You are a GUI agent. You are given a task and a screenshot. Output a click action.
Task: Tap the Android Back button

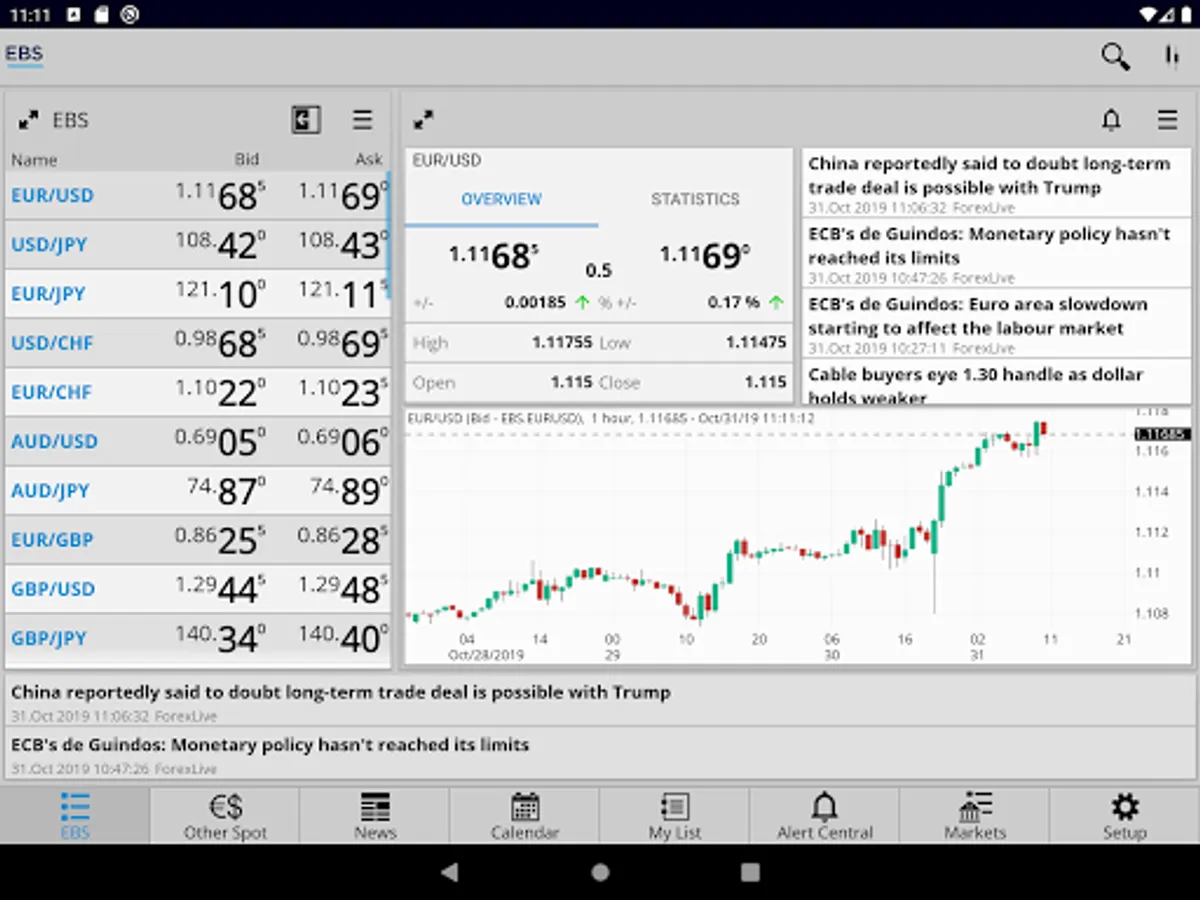coord(450,872)
